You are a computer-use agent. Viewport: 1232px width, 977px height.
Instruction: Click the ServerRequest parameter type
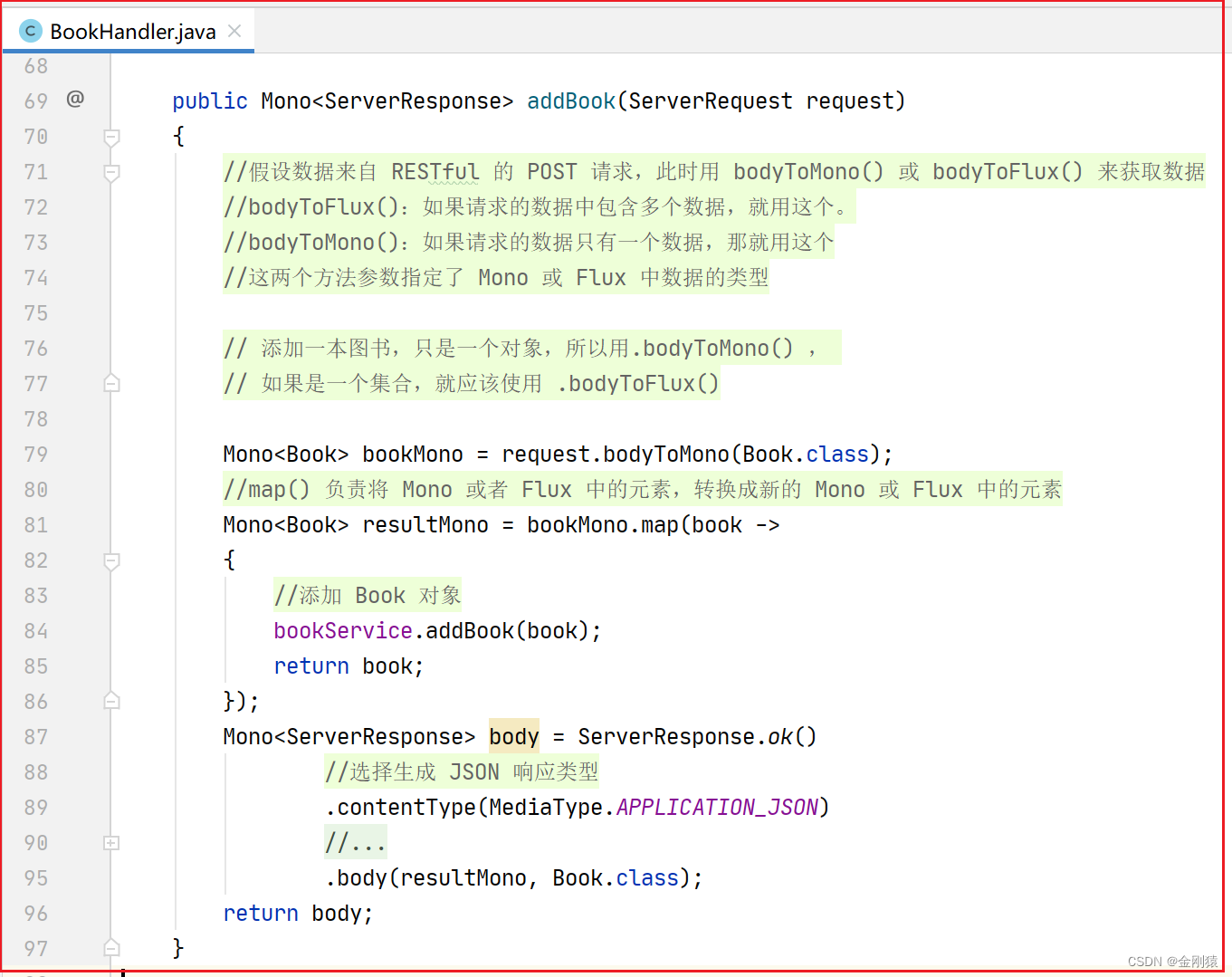[x=711, y=101]
